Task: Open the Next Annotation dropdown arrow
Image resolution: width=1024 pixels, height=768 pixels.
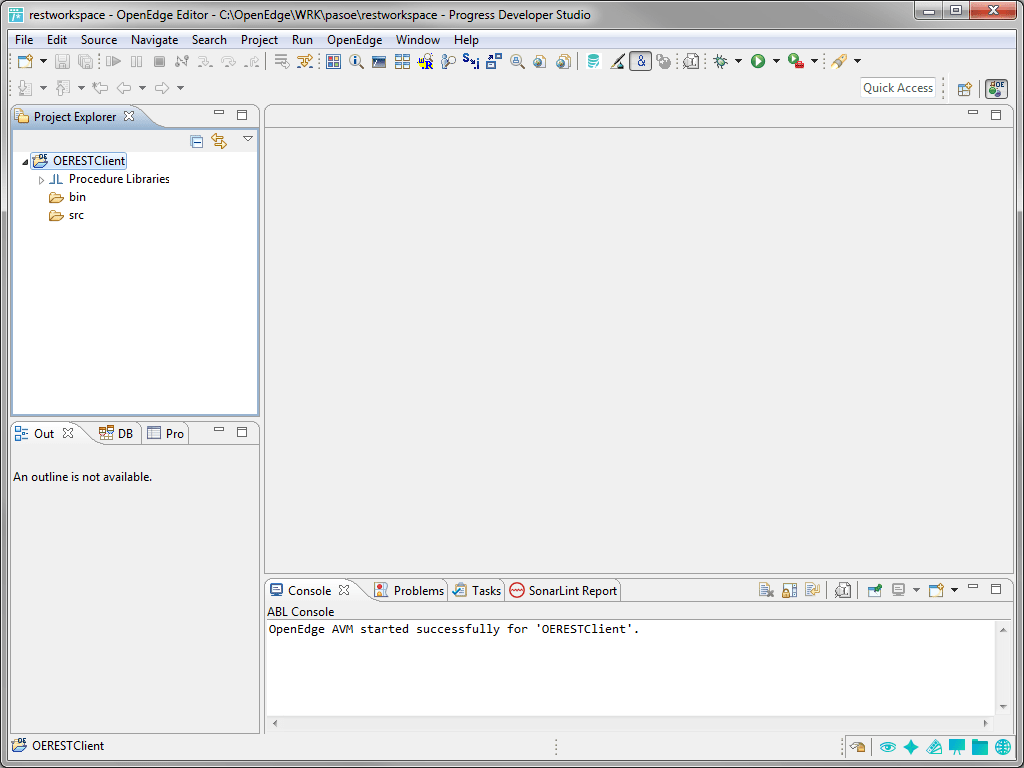Action: tap(43, 88)
